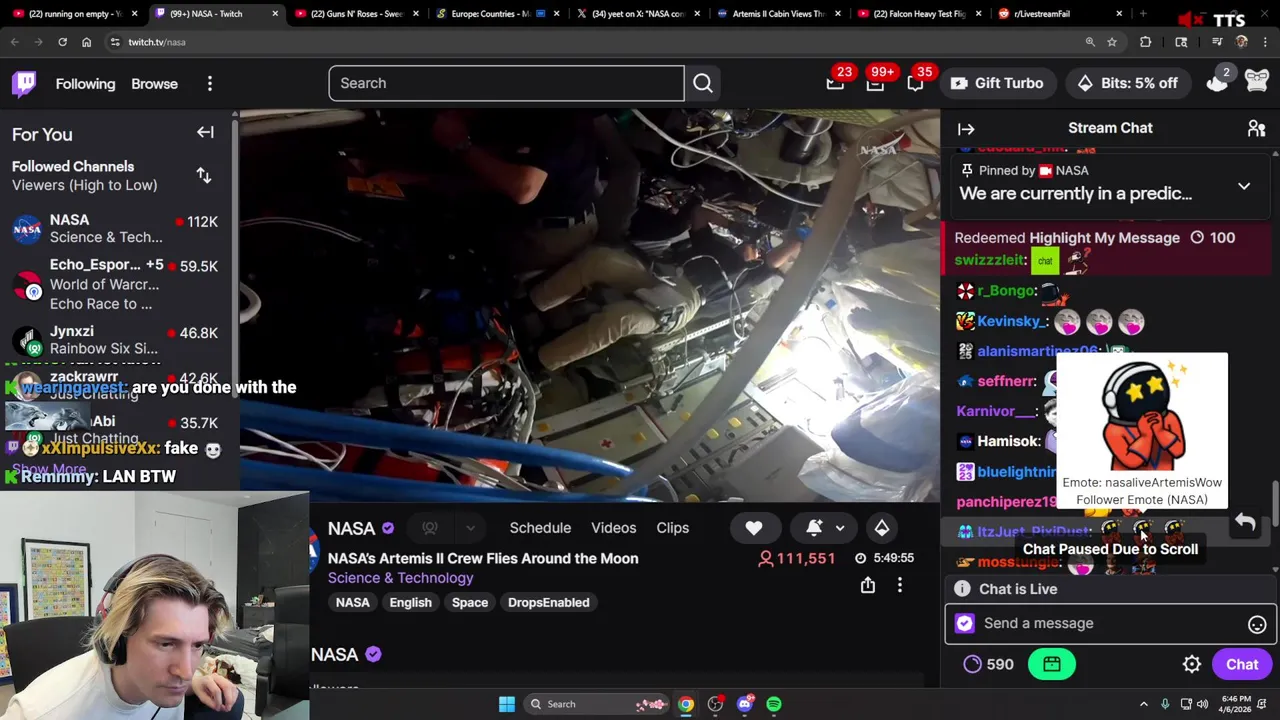Click the Chat Paused Due to Scroll banner
The height and width of the screenshot is (720, 1280).
1110,549
